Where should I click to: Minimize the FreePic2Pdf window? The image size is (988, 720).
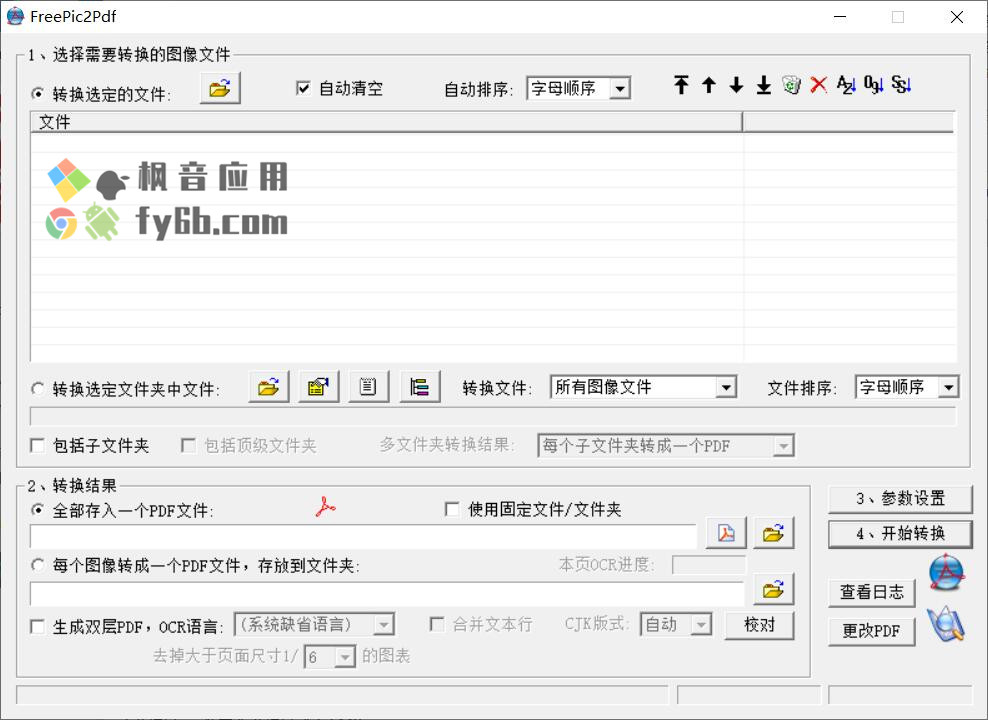click(840, 17)
